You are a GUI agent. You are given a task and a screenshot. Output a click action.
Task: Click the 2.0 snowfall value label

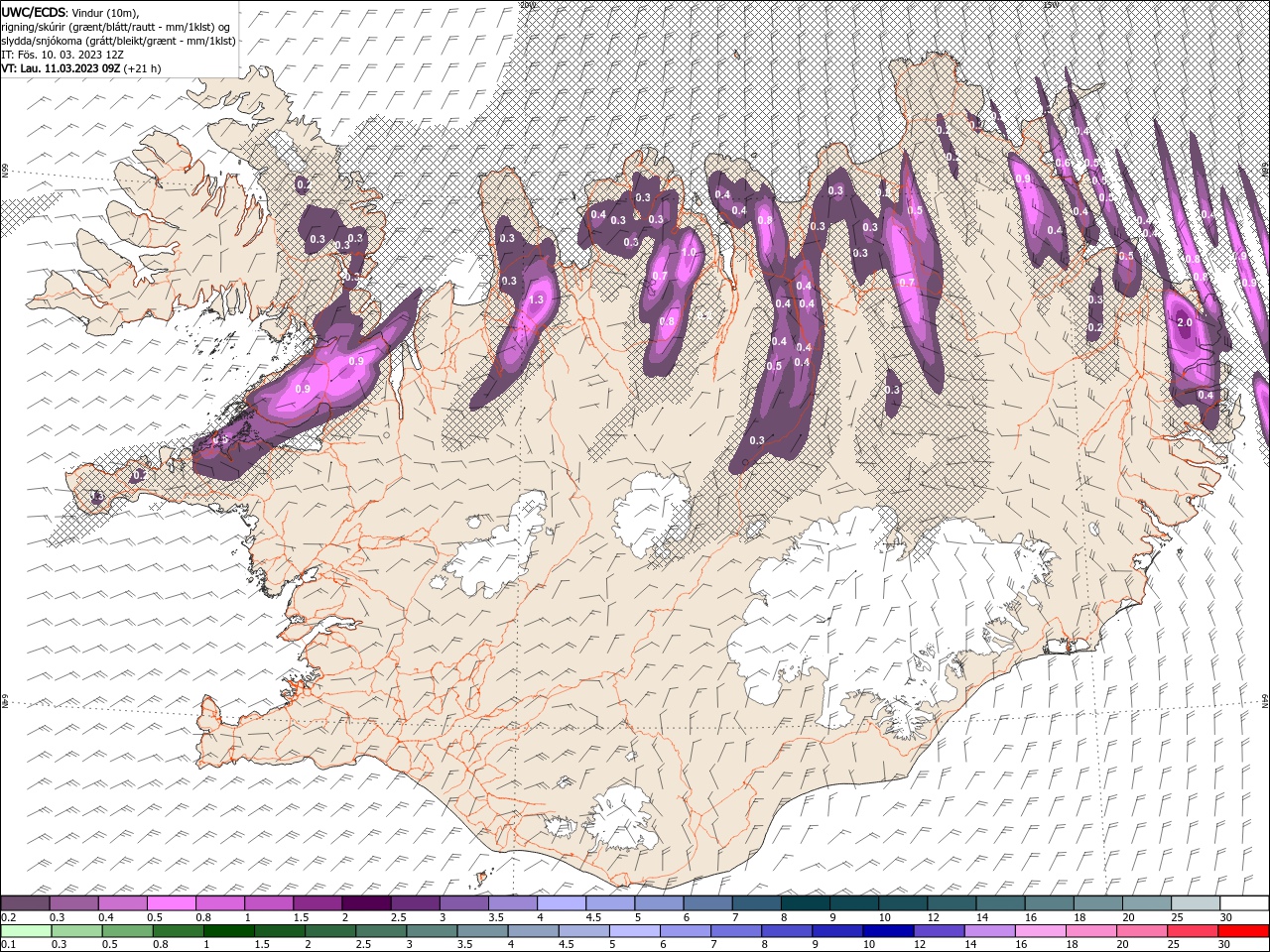pos(1184,323)
